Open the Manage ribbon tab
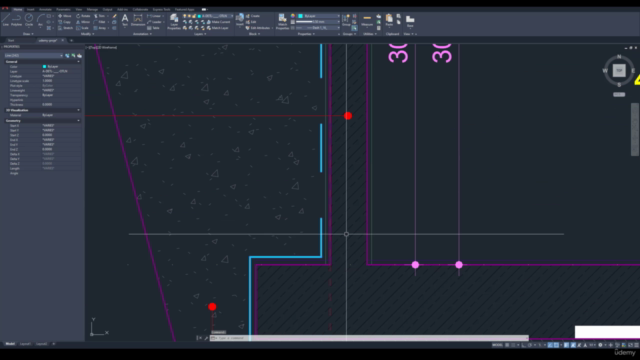The width and height of the screenshot is (640, 360). (92, 9)
